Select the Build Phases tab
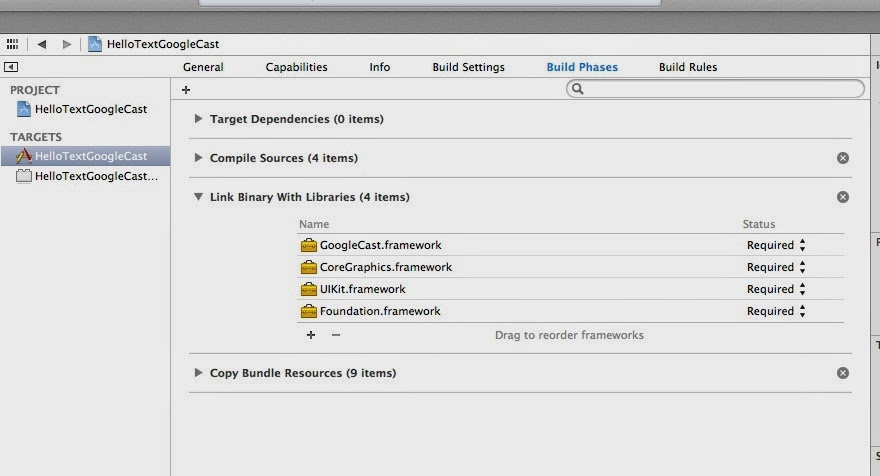The width and height of the screenshot is (880, 476). 582,67
